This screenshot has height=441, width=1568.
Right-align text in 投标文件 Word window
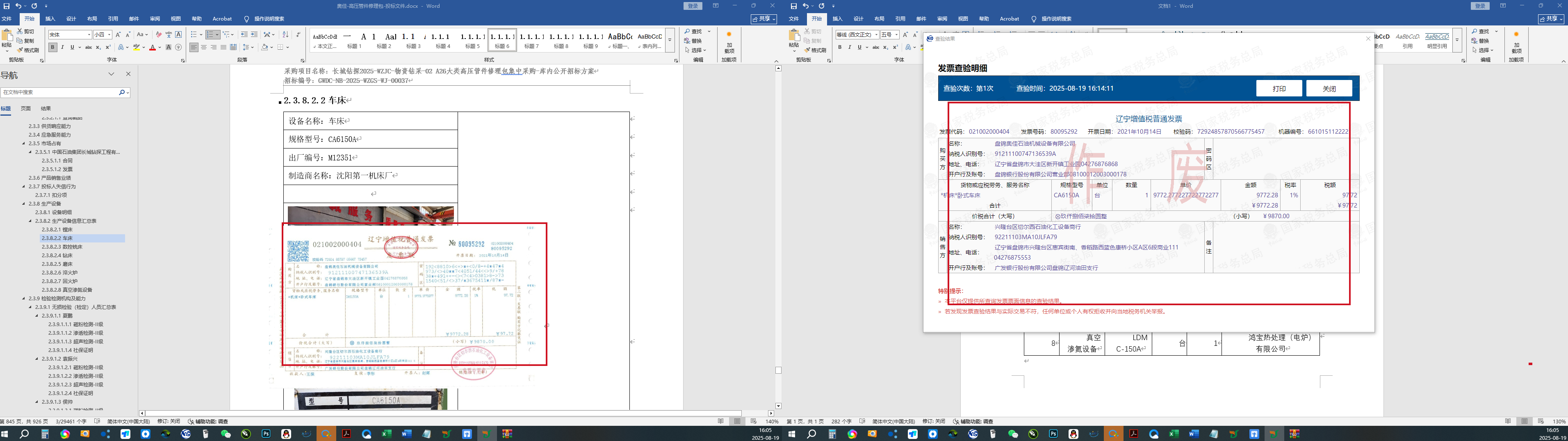tap(214, 48)
